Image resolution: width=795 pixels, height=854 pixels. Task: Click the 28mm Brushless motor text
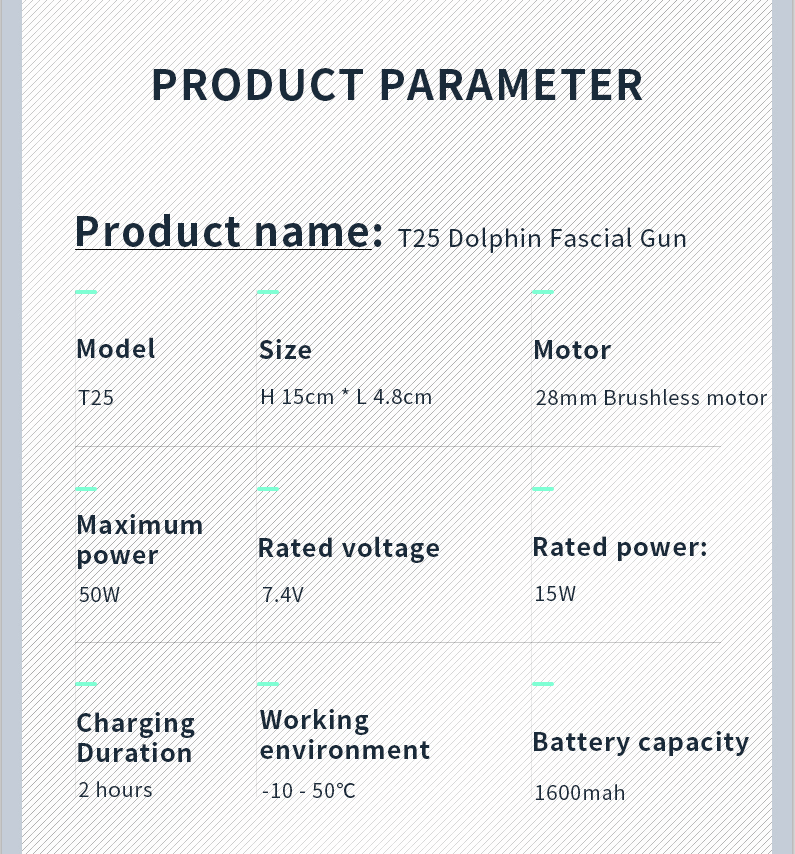coord(651,398)
